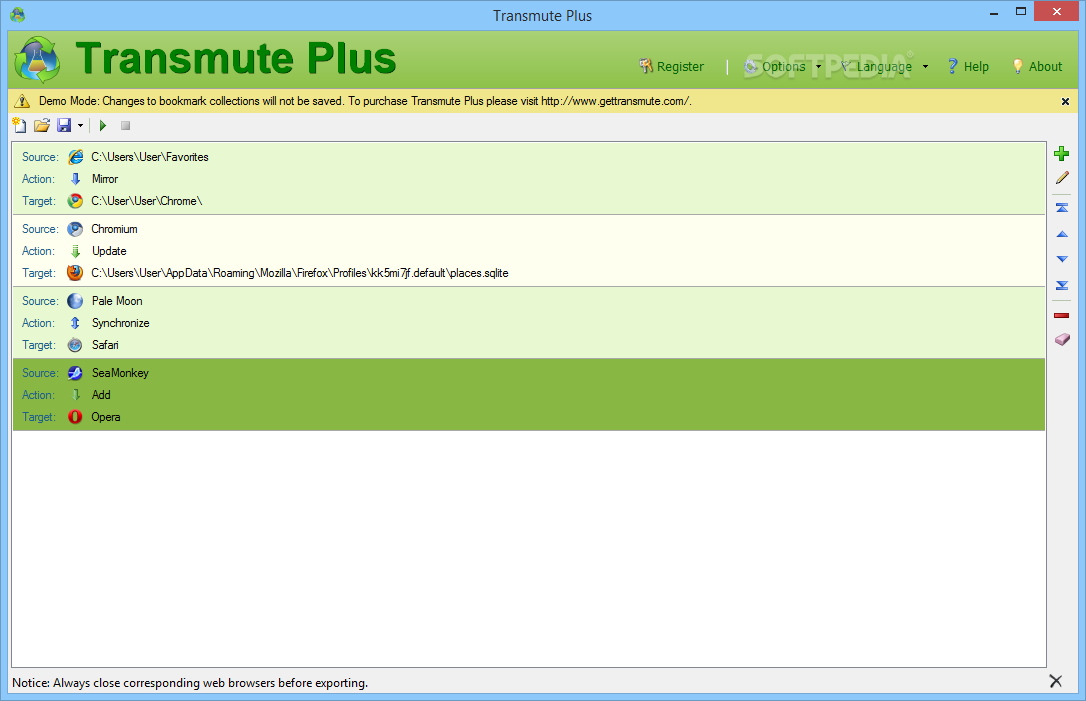Save the collection with the floppy disk icon

point(64,125)
